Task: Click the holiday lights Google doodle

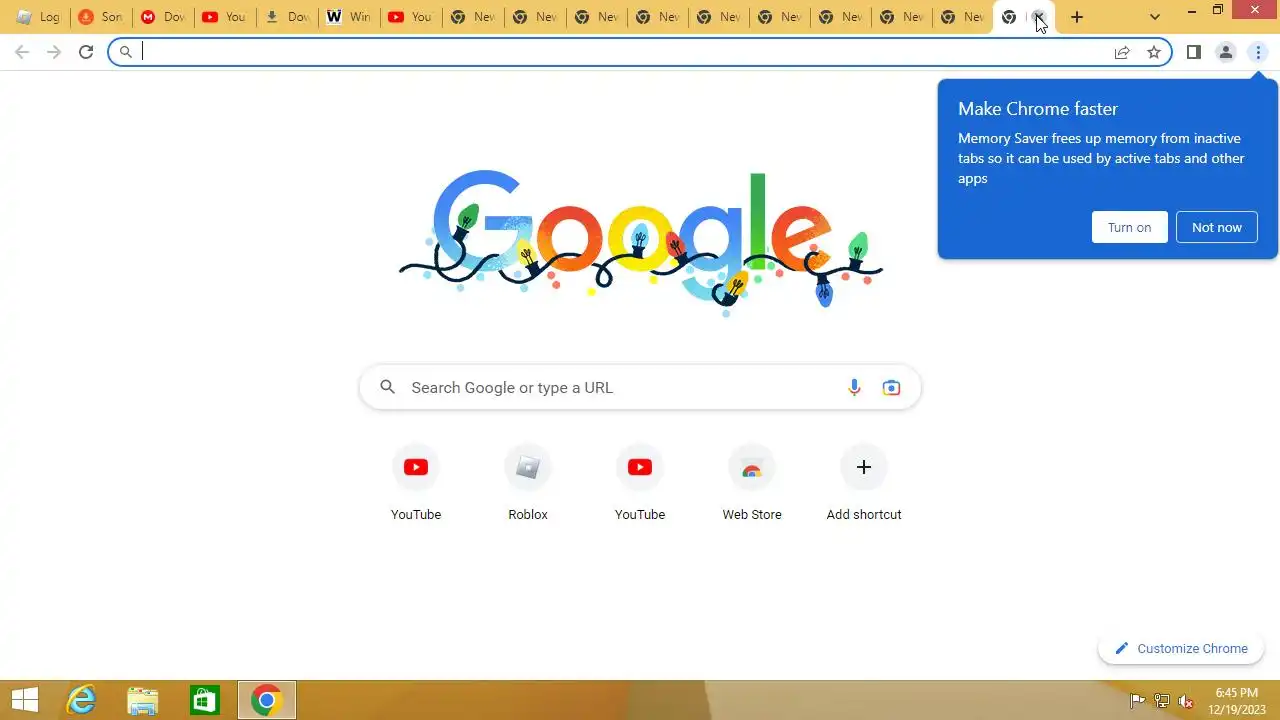Action: pyautogui.click(x=640, y=243)
